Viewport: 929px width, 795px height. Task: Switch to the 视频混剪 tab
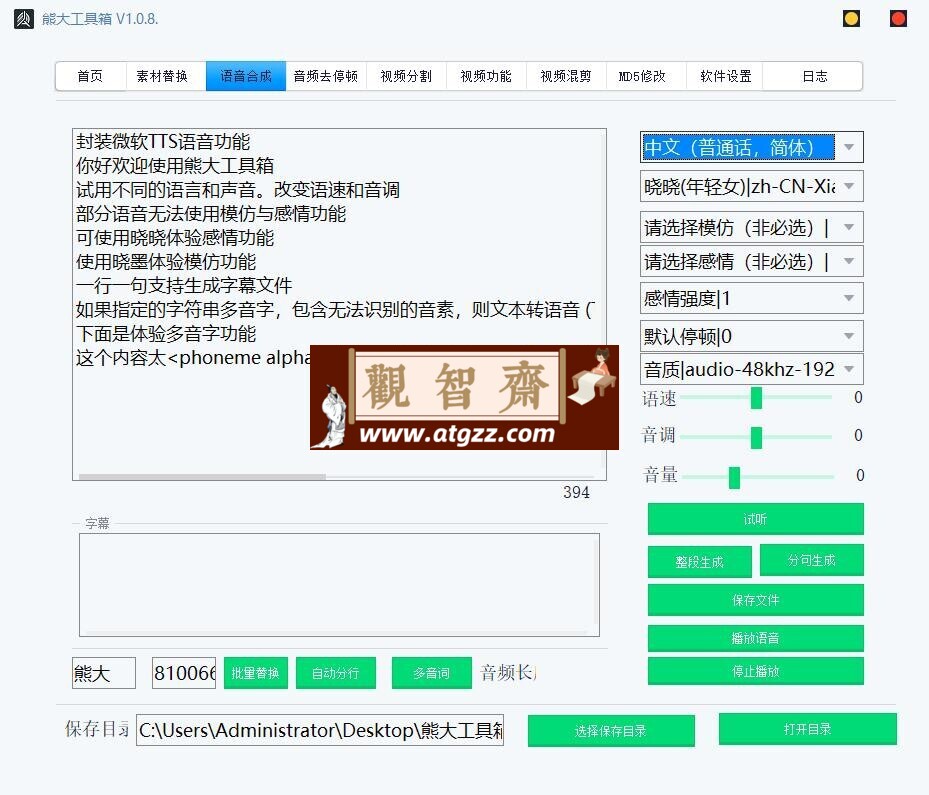(566, 76)
